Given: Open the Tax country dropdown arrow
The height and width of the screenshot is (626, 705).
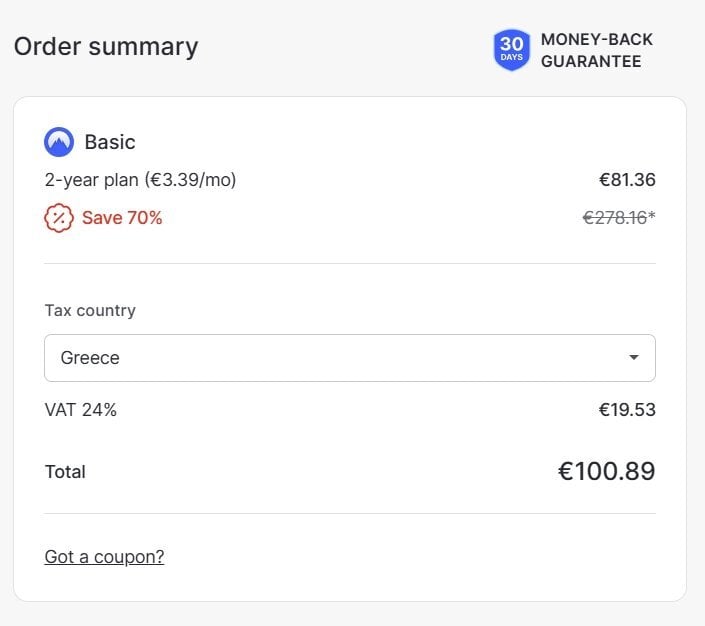Looking at the screenshot, I should 634,358.
